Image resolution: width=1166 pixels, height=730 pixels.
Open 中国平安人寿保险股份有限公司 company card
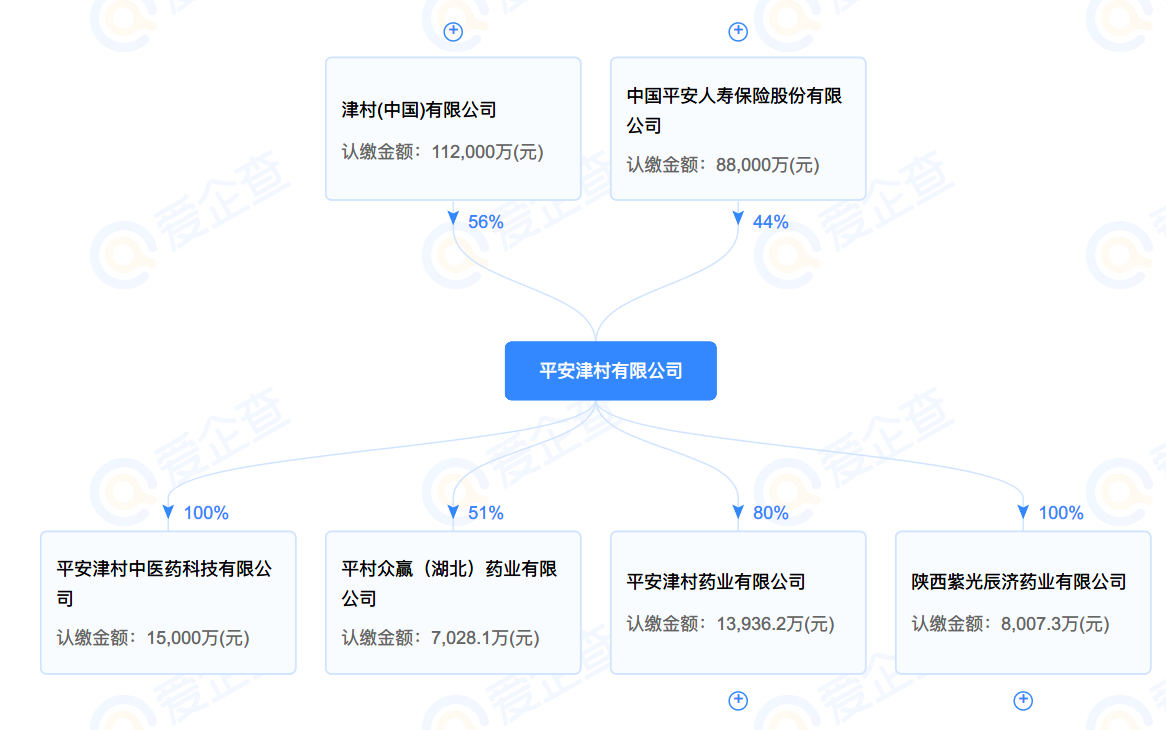738,129
